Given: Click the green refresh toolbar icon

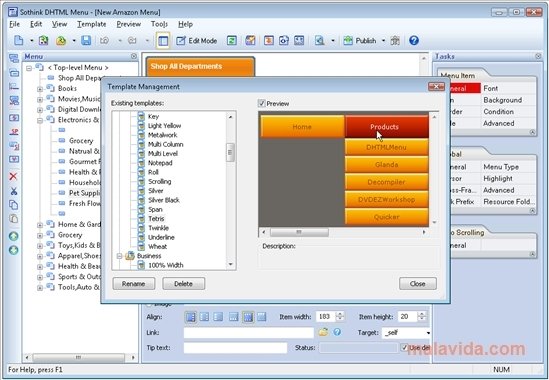Looking at the screenshot, I should pyautogui.click(x=231, y=41).
